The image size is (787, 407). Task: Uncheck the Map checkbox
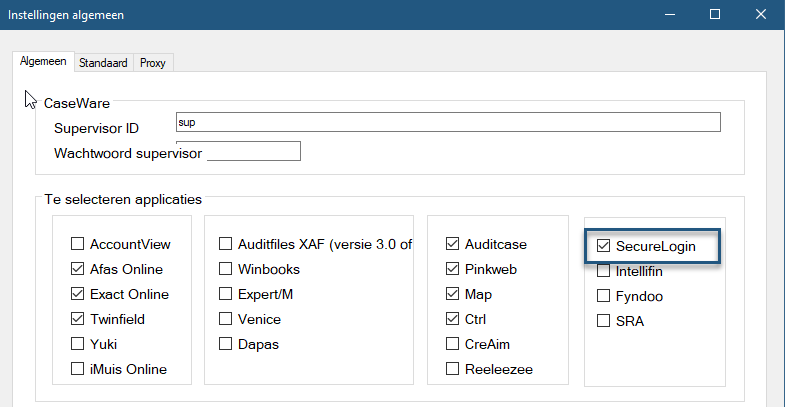tap(452, 295)
